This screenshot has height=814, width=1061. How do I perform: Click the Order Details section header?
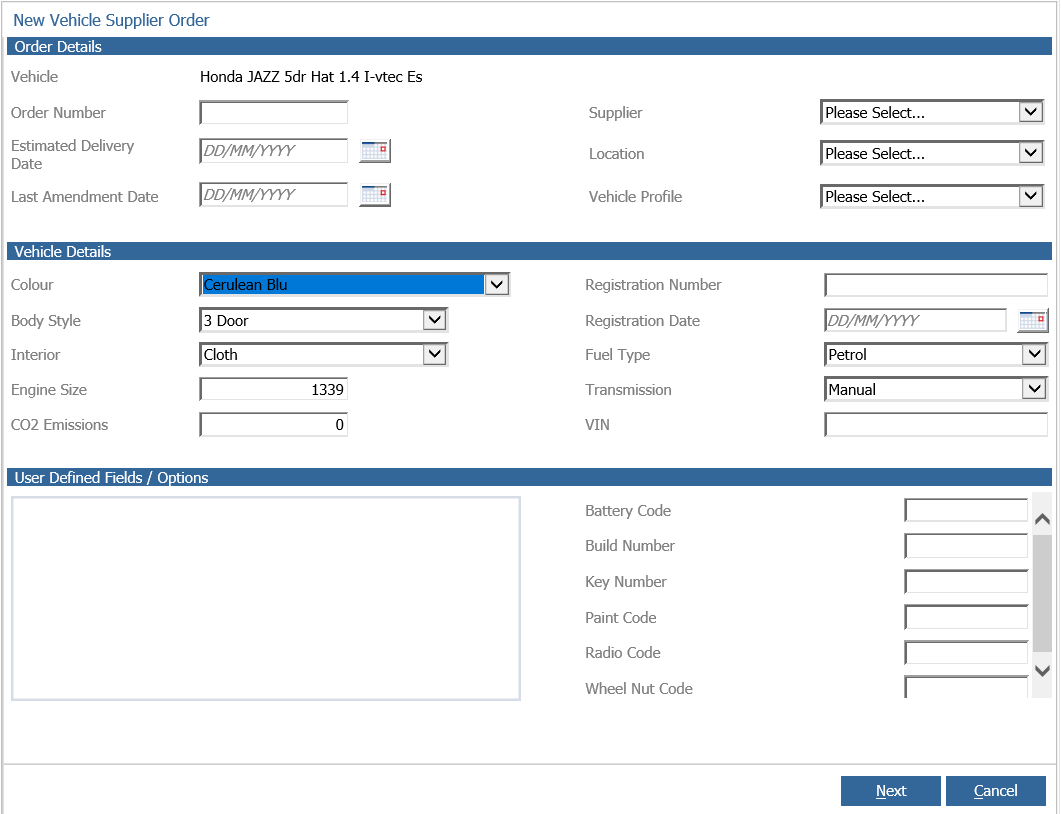529,47
